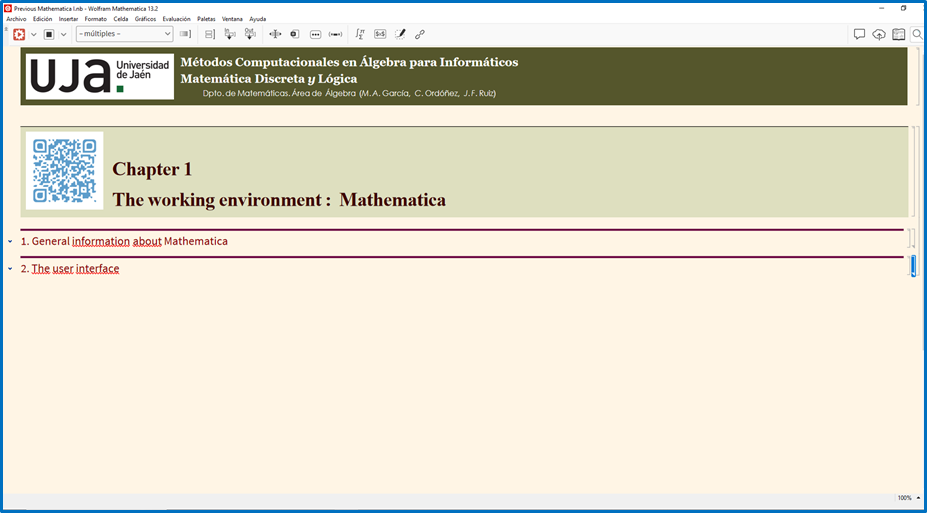This screenshot has width=927, height=513.
Task: Click the cell bracket icon right of style dropdown
Action: pyautogui.click(x=186, y=34)
